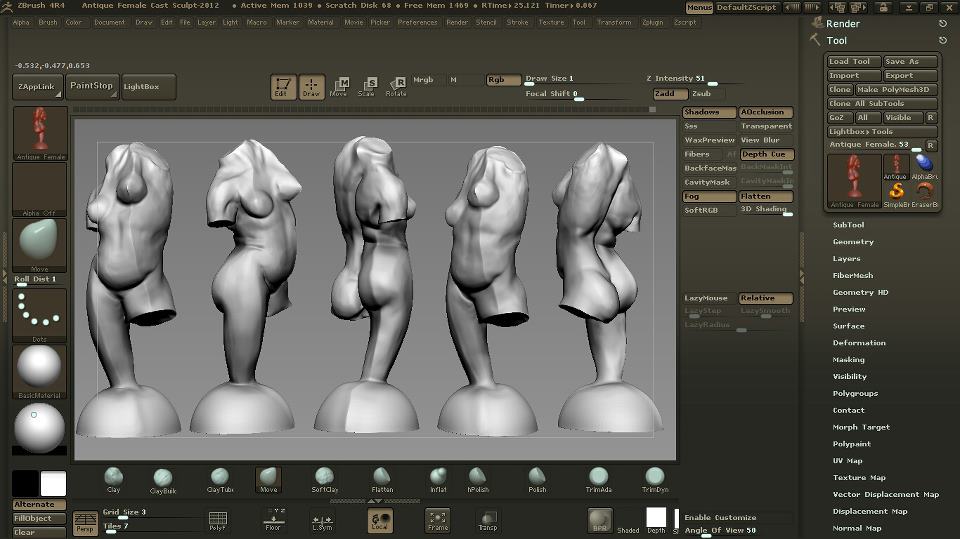Toggle the Fog render option
Image resolution: width=960 pixels, height=539 pixels.
pos(709,197)
